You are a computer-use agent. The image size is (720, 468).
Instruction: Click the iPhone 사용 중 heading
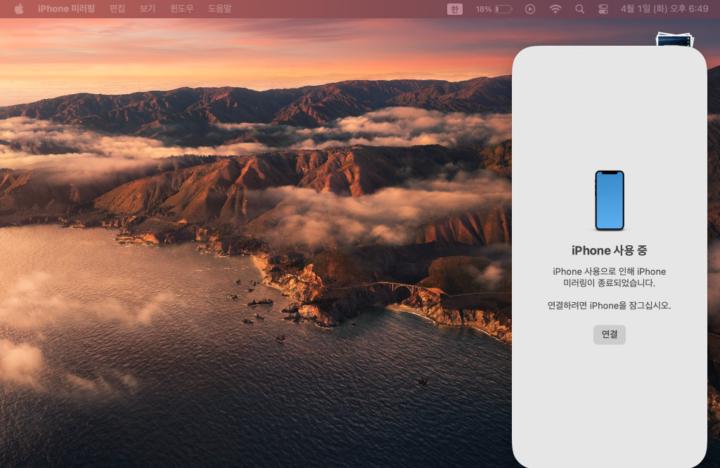click(x=609, y=250)
